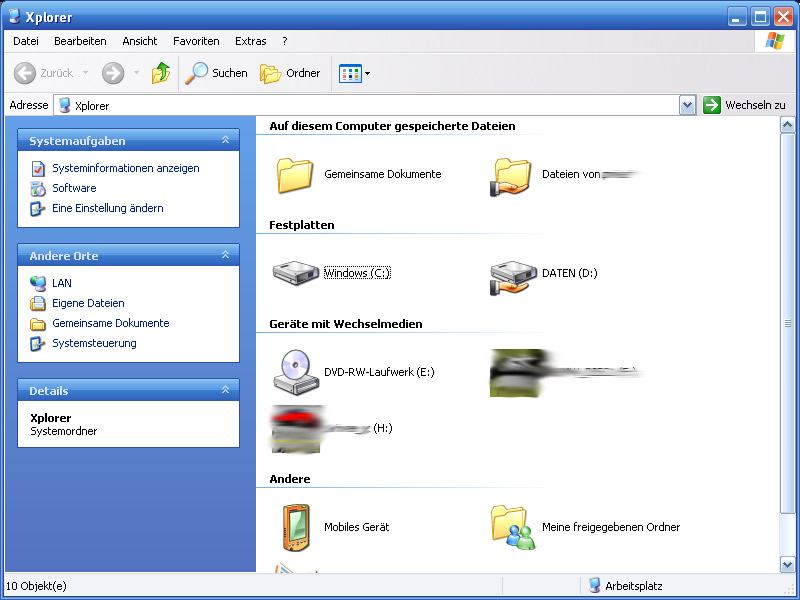Image resolution: width=800 pixels, height=600 pixels.
Task: Open the ? help menu
Action: [x=285, y=41]
